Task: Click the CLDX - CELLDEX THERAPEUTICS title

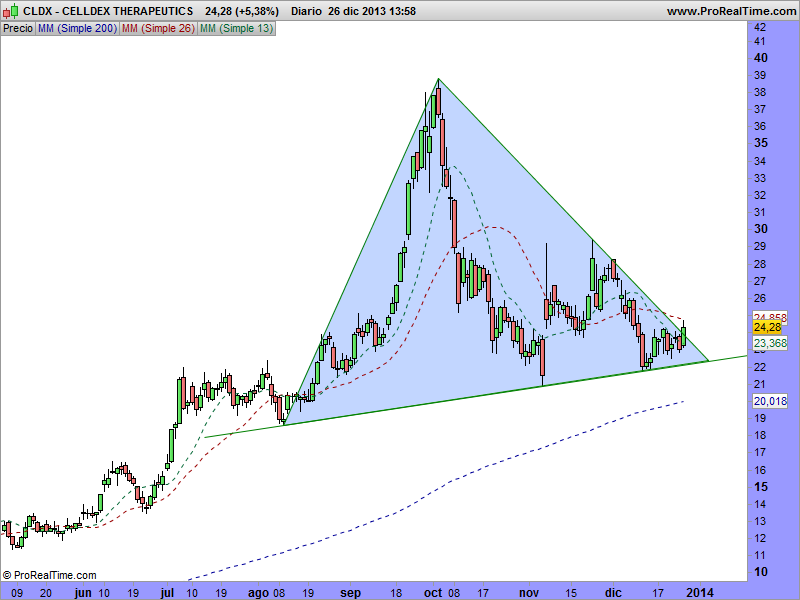Action: coord(108,11)
